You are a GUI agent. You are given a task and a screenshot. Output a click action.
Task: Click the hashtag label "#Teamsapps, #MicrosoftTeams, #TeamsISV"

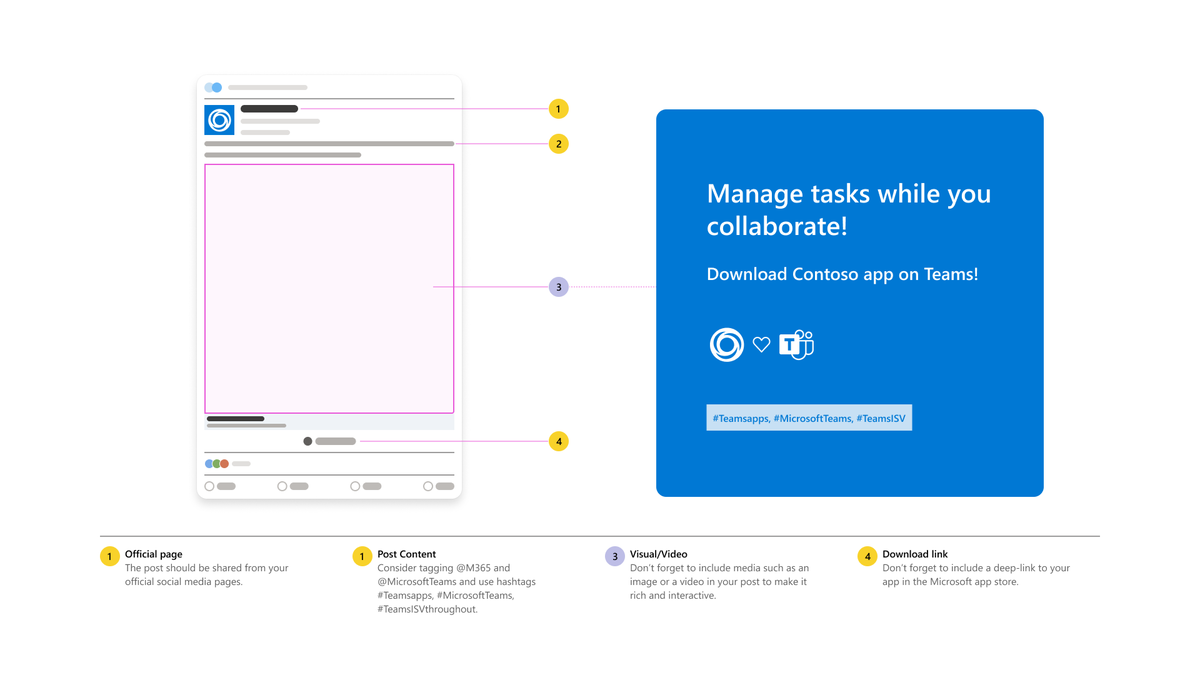809,418
